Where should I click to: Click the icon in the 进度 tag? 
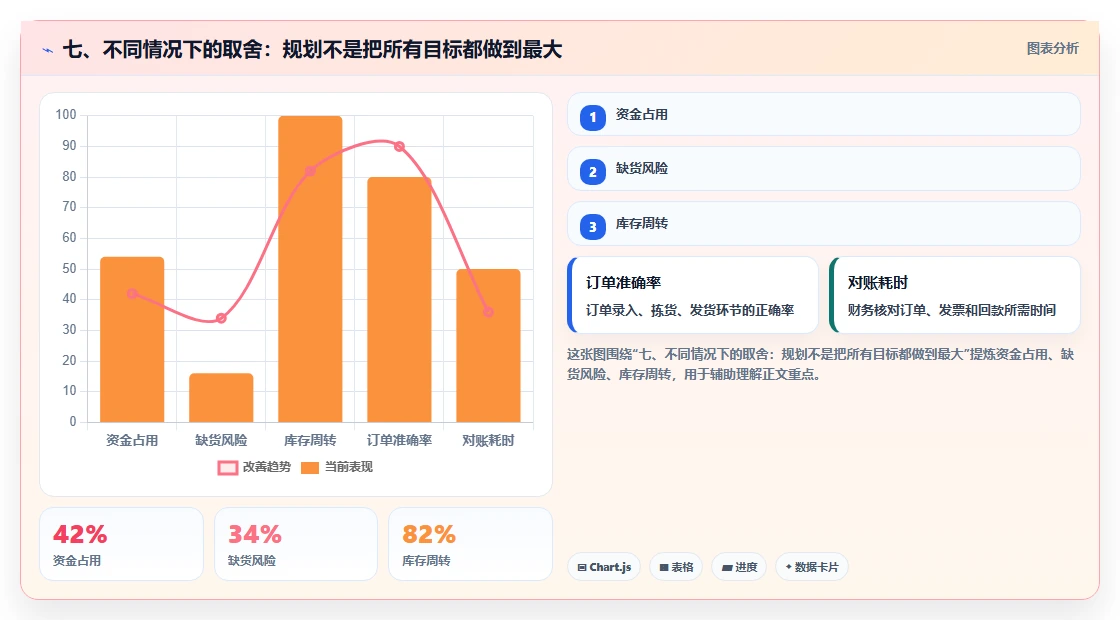click(x=726, y=567)
